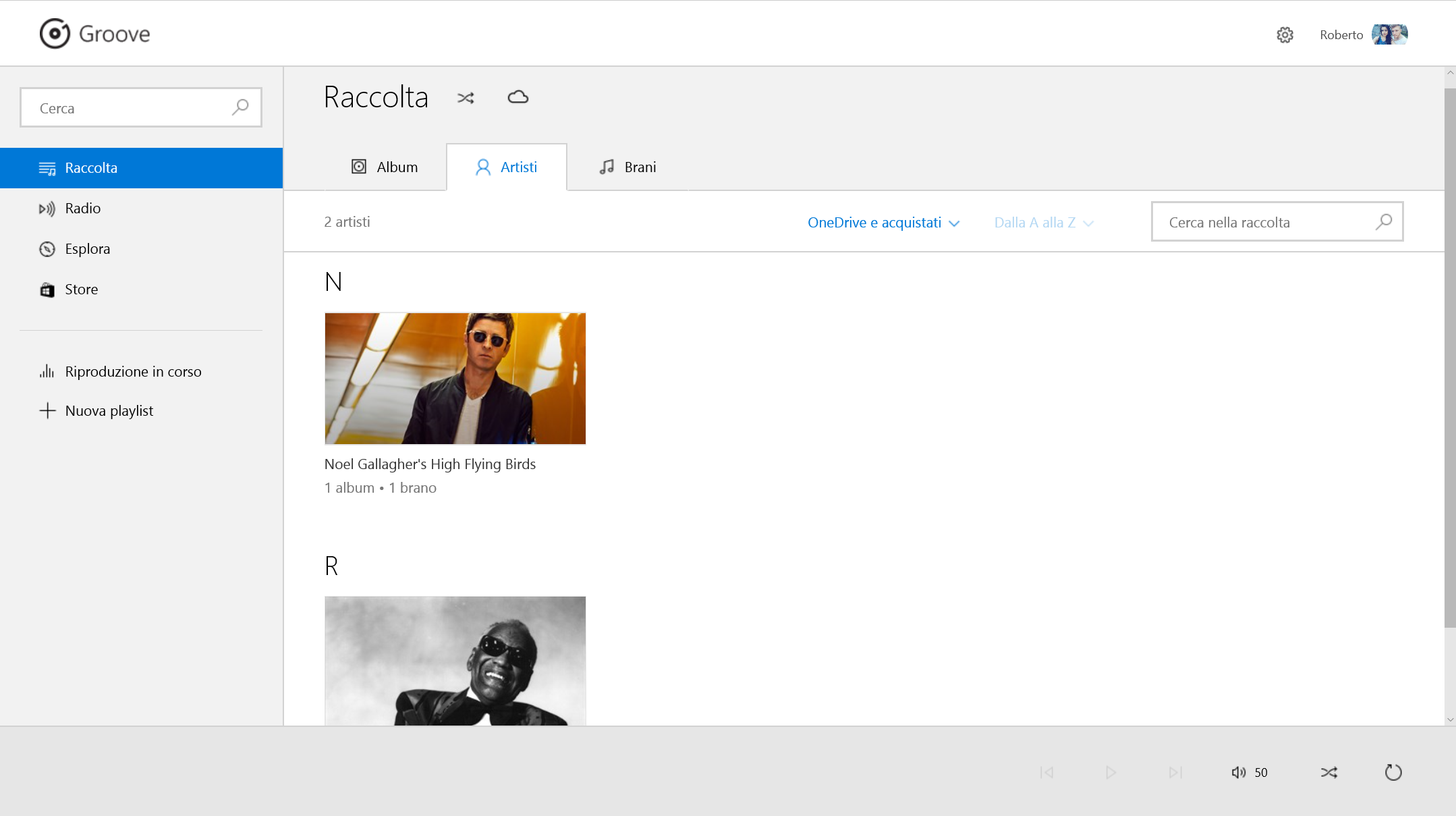Create a Nuova playlist
This screenshot has width=1456, height=816.
click(x=141, y=410)
